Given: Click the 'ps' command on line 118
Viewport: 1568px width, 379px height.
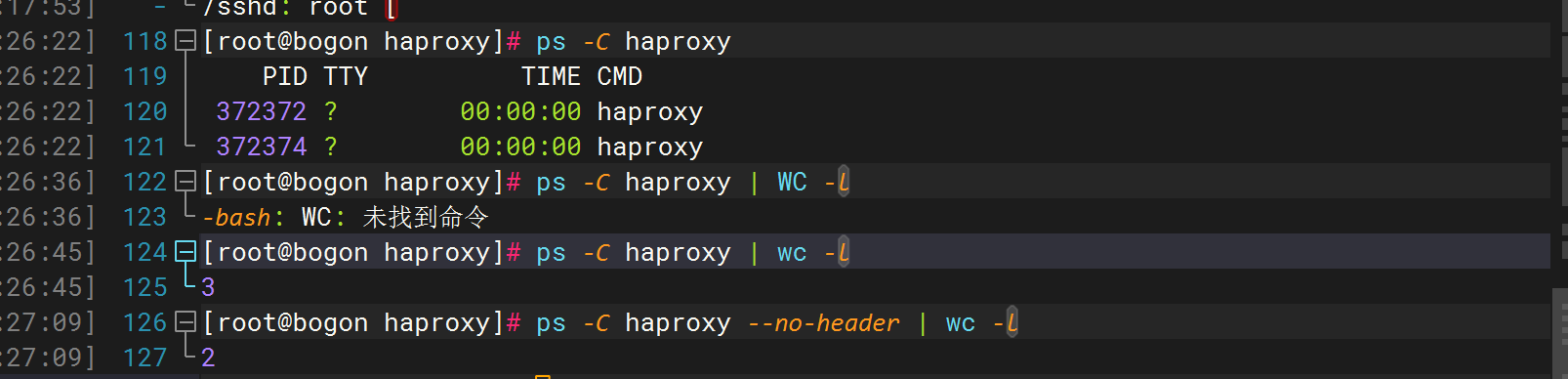Looking at the screenshot, I should click(551, 43).
